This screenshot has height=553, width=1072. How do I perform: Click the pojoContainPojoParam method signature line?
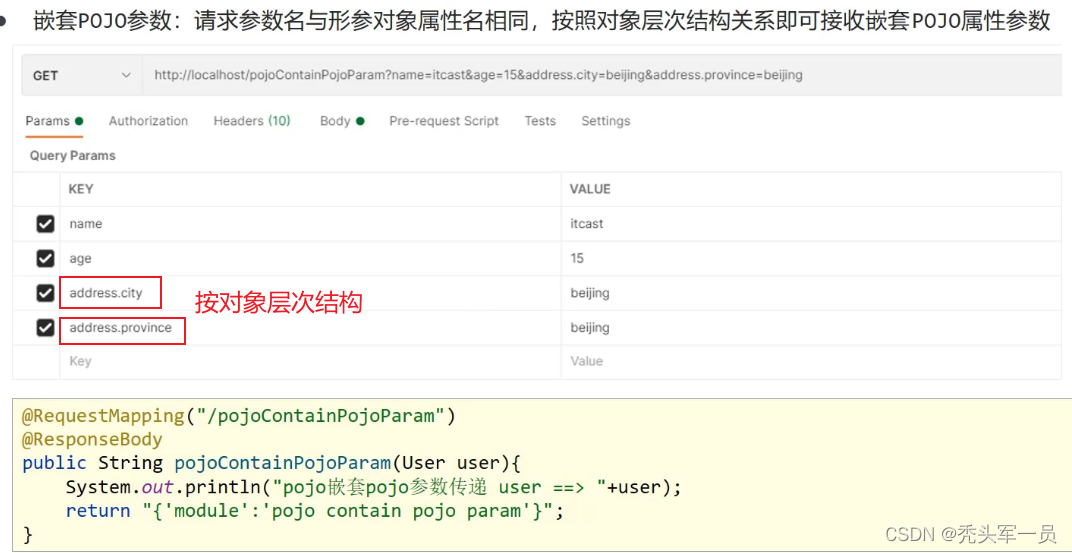click(x=271, y=463)
